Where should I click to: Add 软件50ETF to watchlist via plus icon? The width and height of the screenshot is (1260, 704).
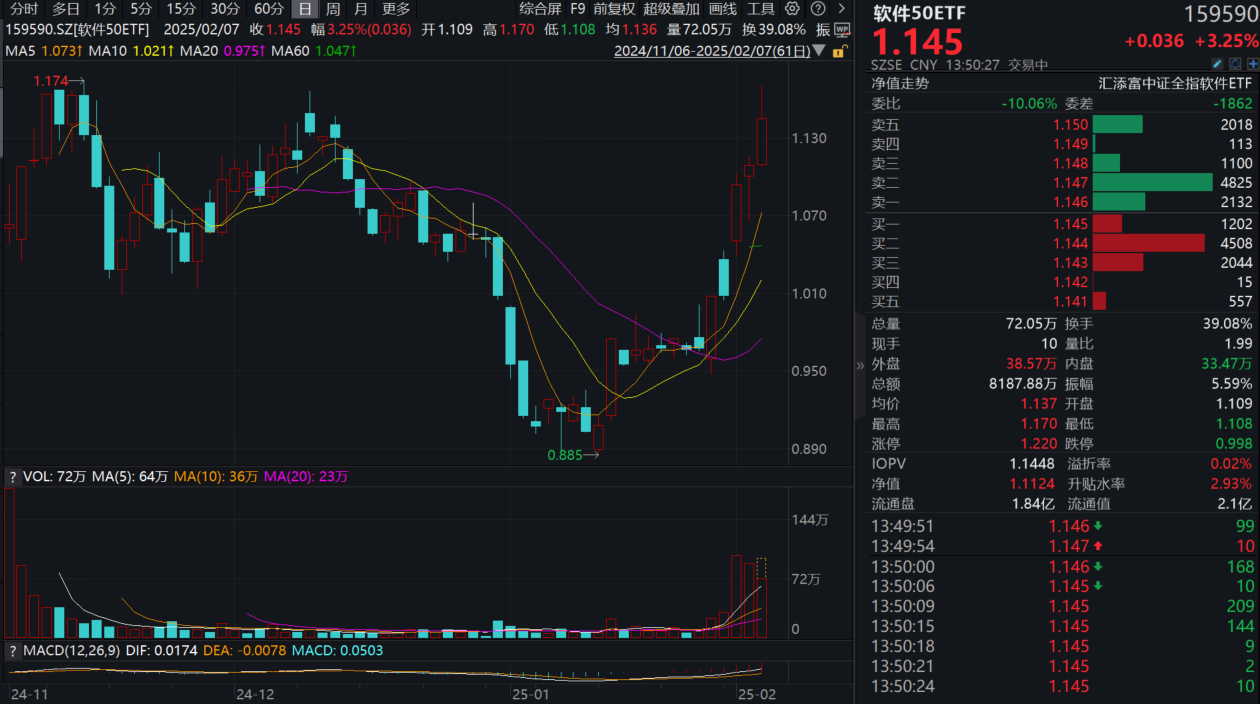pyautogui.click(x=1253, y=63)
